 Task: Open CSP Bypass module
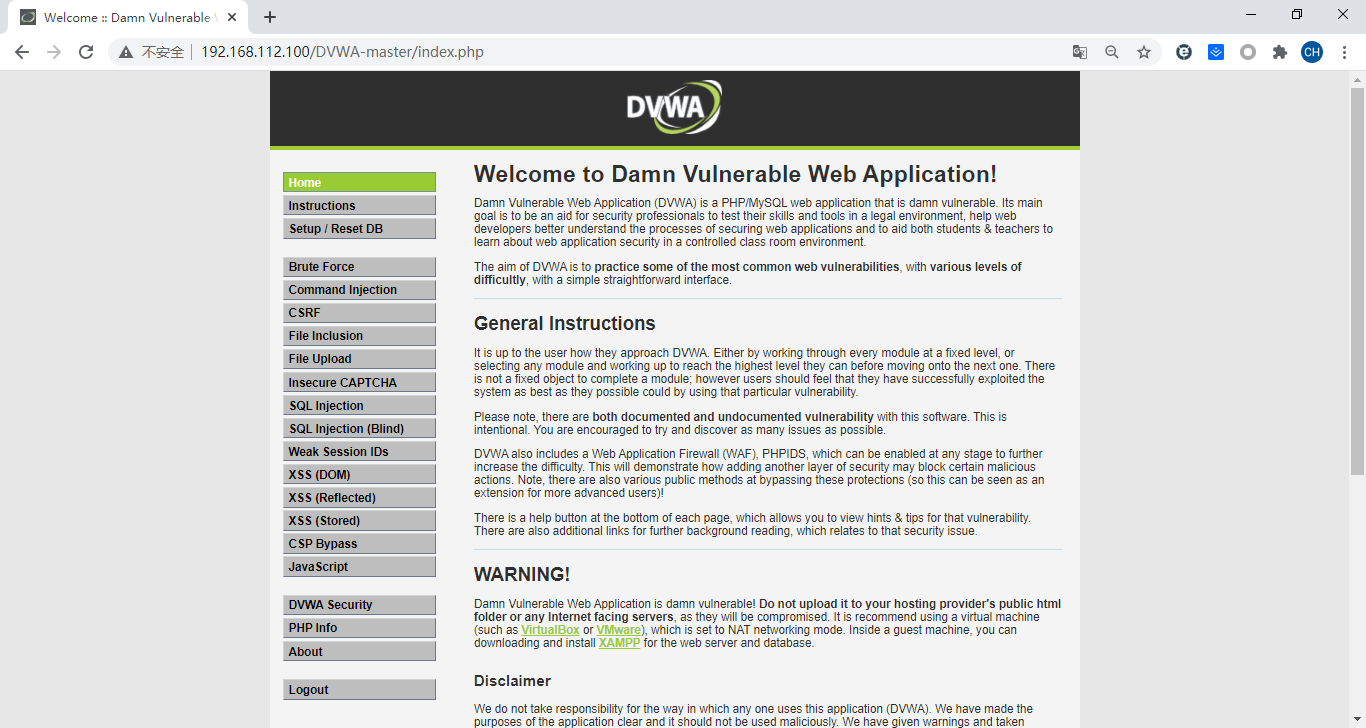point(360,543)
